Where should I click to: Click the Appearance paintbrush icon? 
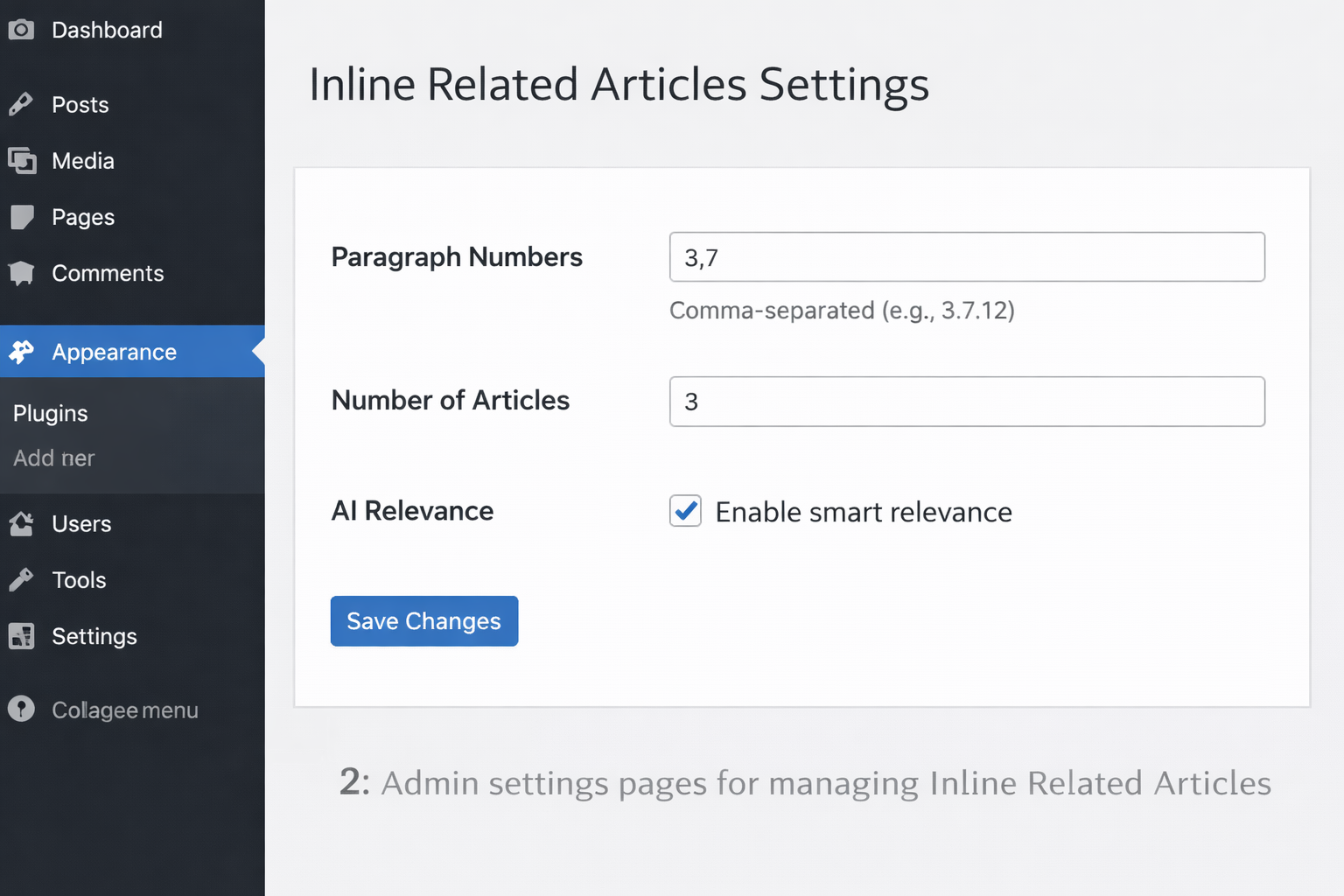22,351
